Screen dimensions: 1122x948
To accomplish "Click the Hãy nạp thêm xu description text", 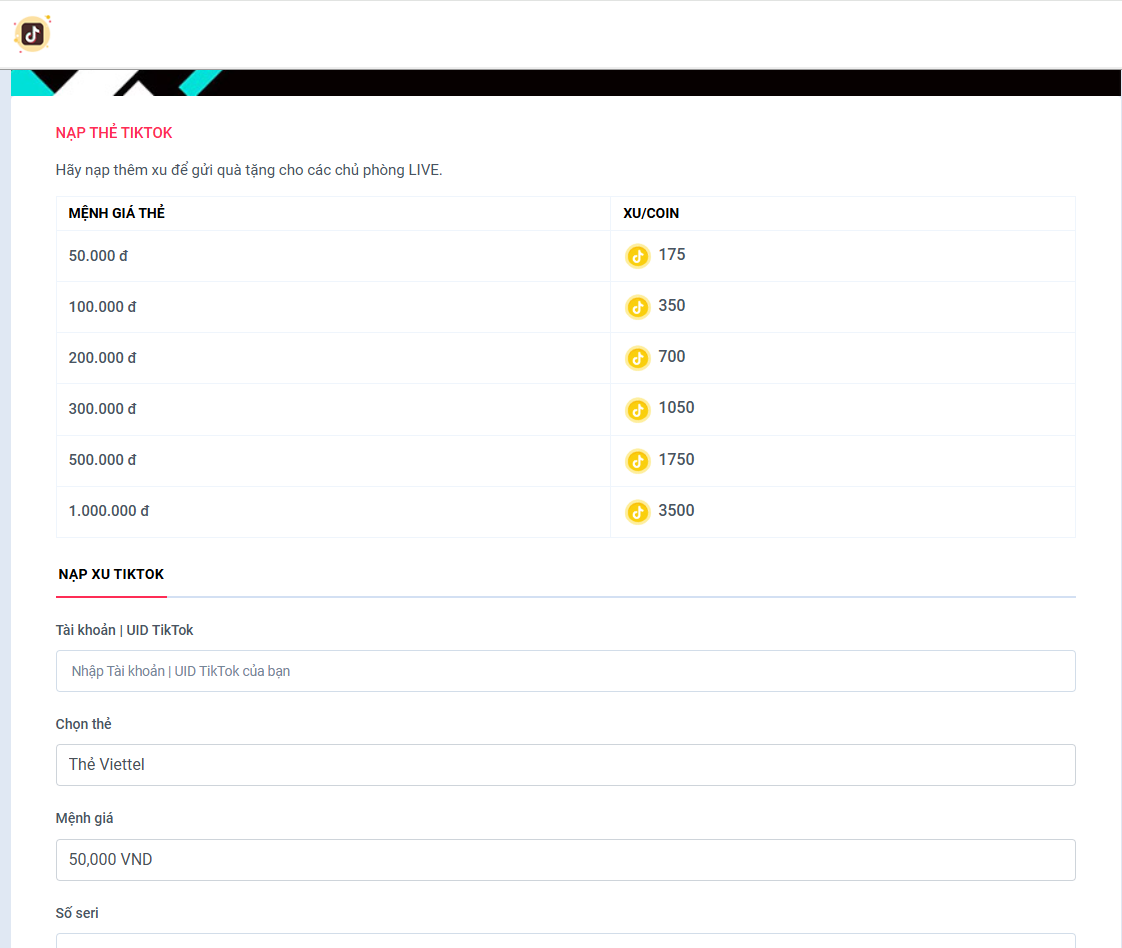I will [249, 170].
